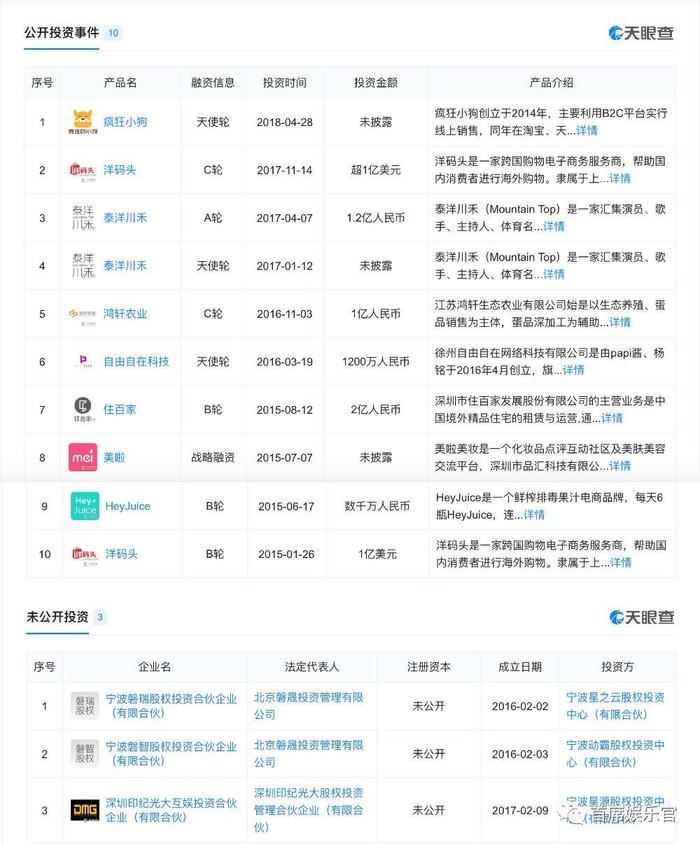Click the 超1亿美元 investment amount
Viewport: 700px width, 845px height.
(x=376, y=170)
